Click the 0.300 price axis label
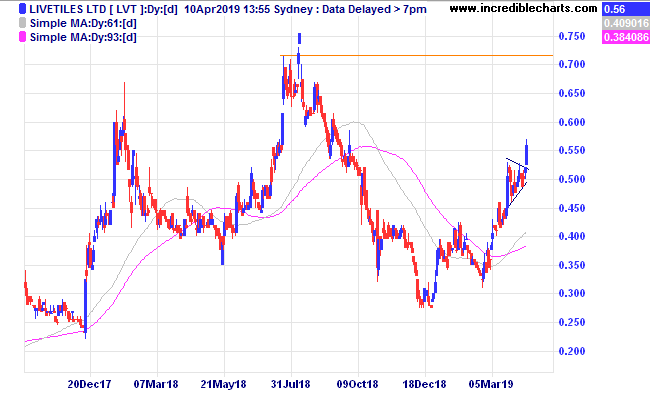Viewport: 651px width, 395px height. [x=572, y=293]
